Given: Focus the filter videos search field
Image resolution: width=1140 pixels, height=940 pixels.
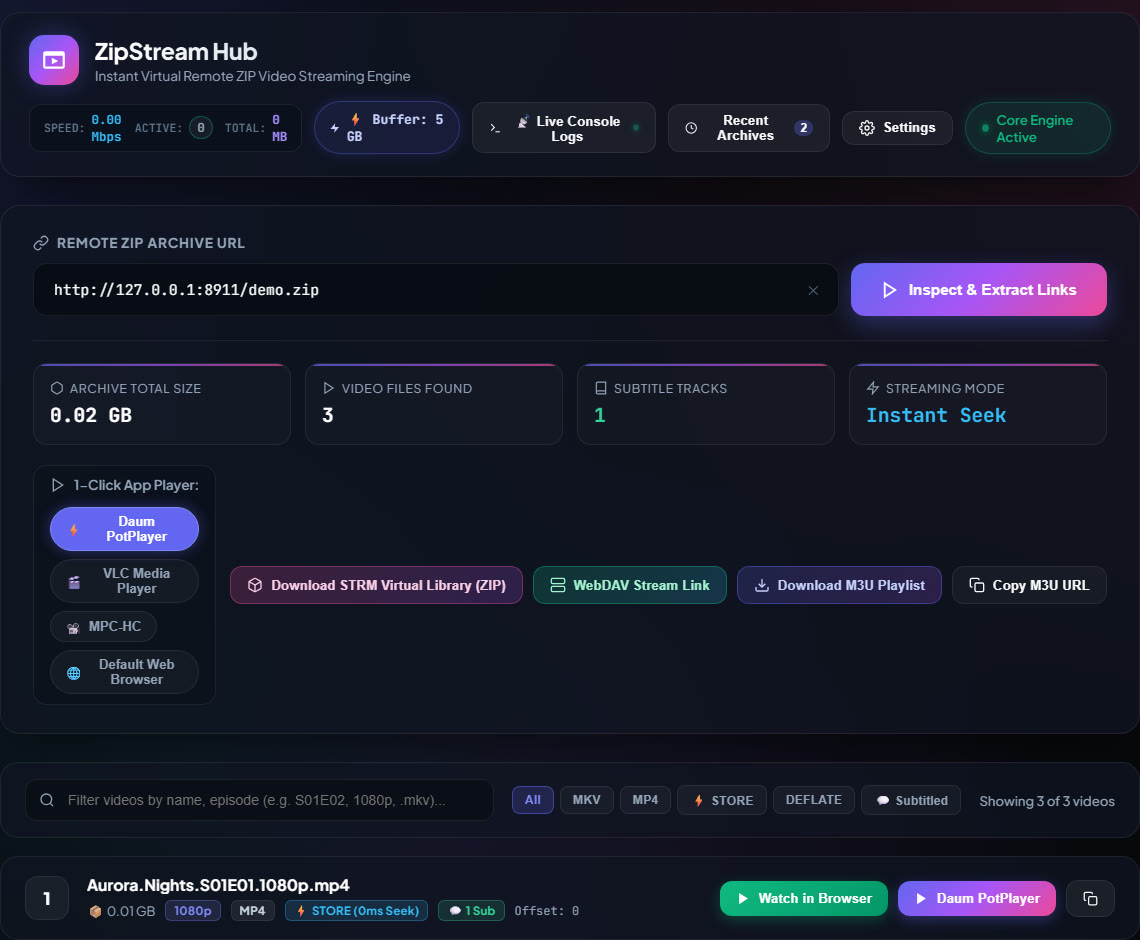Looking at the screenshot, I should (260, 800).
